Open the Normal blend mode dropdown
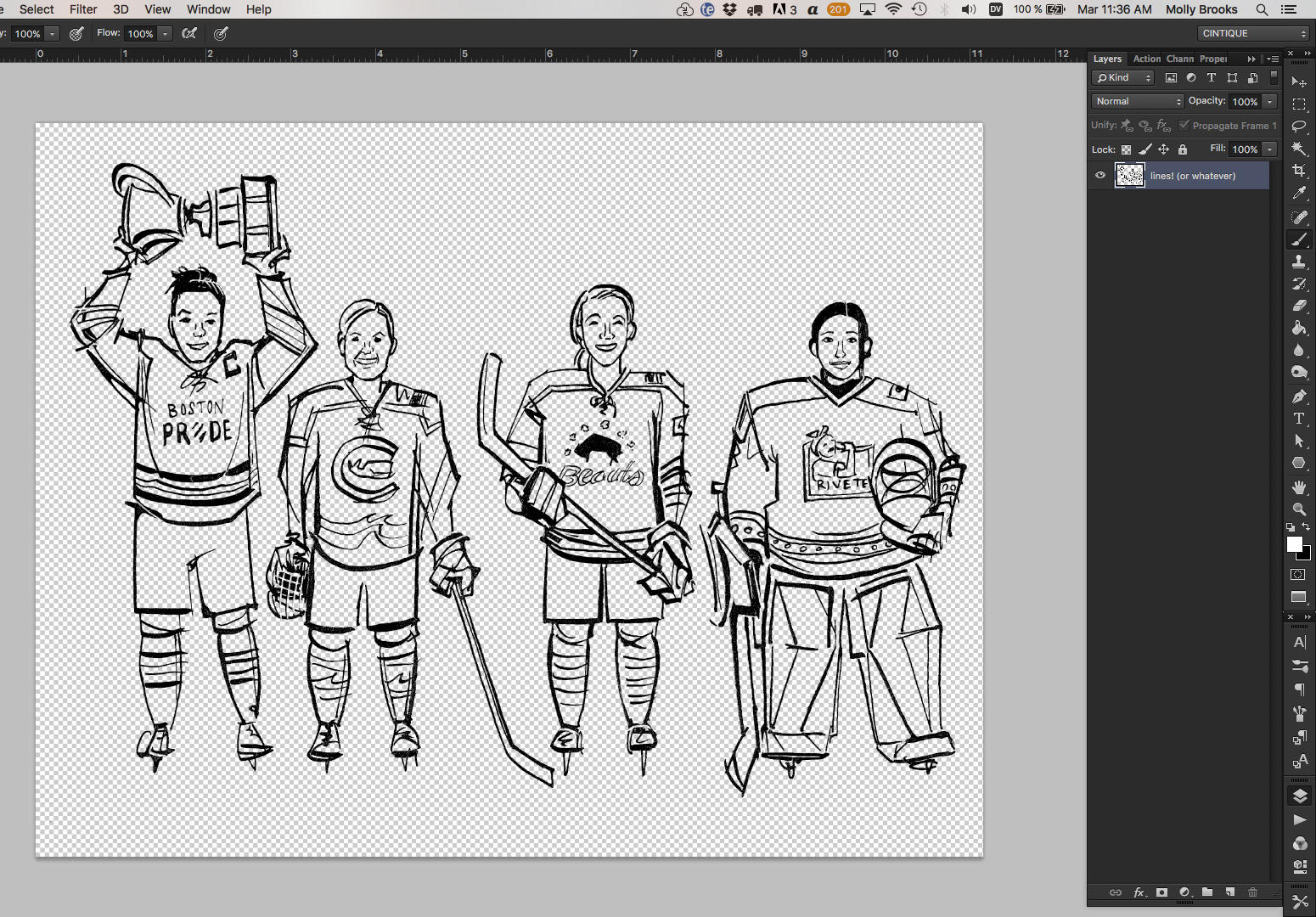The image size is (1316, 917). coord(1137,101)
